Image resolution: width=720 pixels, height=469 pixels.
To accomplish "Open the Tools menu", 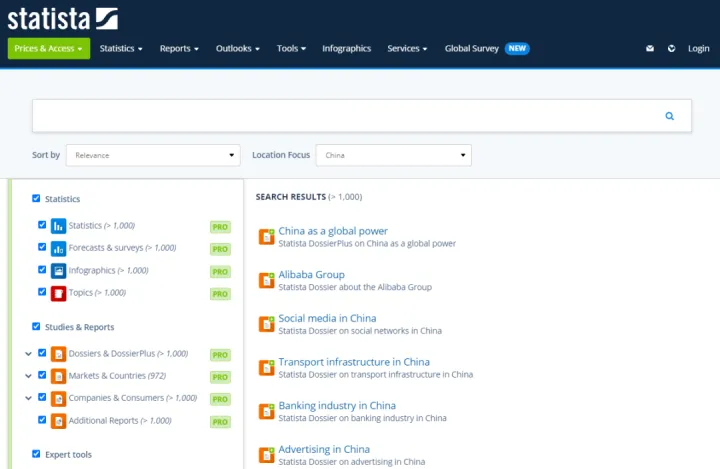I will (291, 48).
